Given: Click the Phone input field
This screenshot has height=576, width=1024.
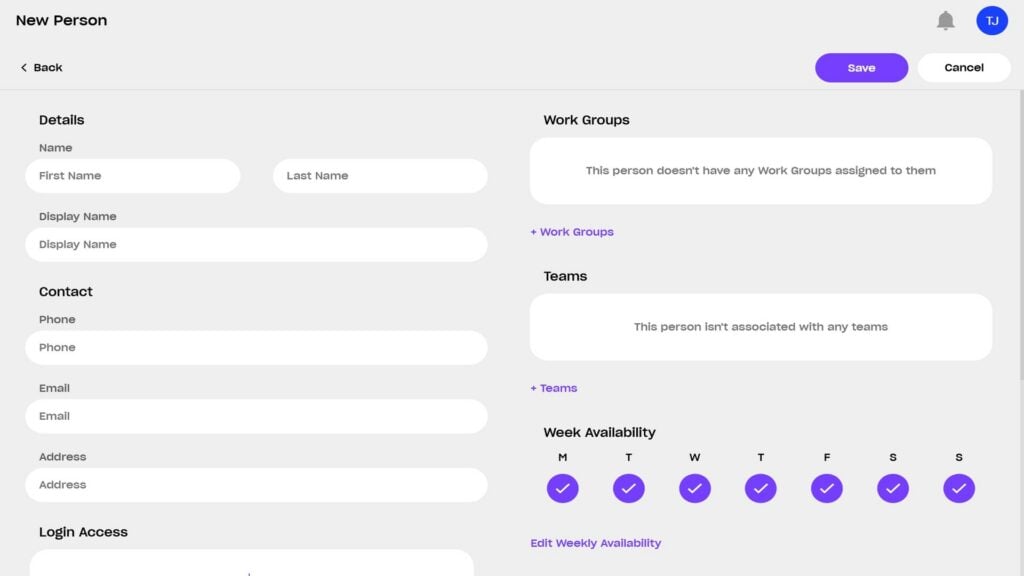Looking at the screenshot, I should (256, 347).
